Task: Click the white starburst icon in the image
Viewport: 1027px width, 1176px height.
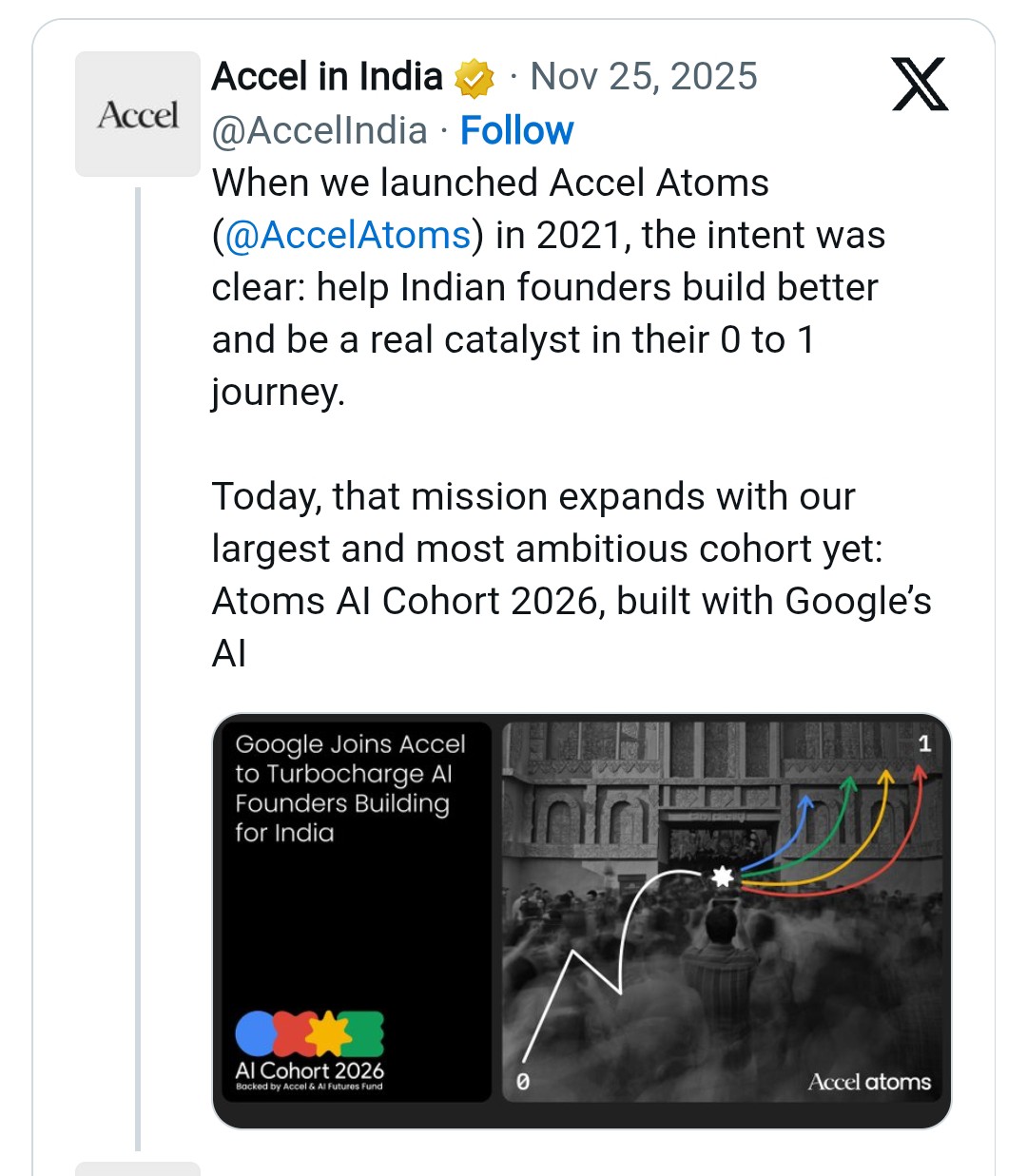Action: (723, 877)
